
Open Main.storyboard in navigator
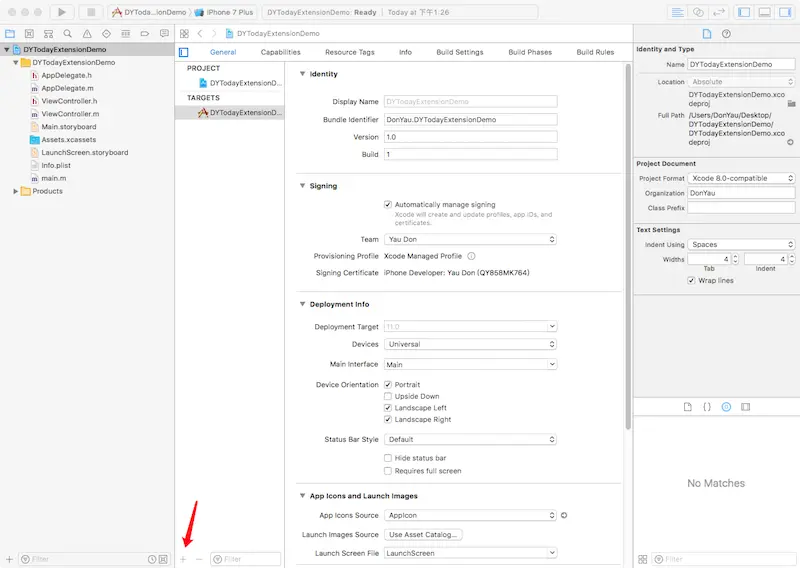click(68, 127)
